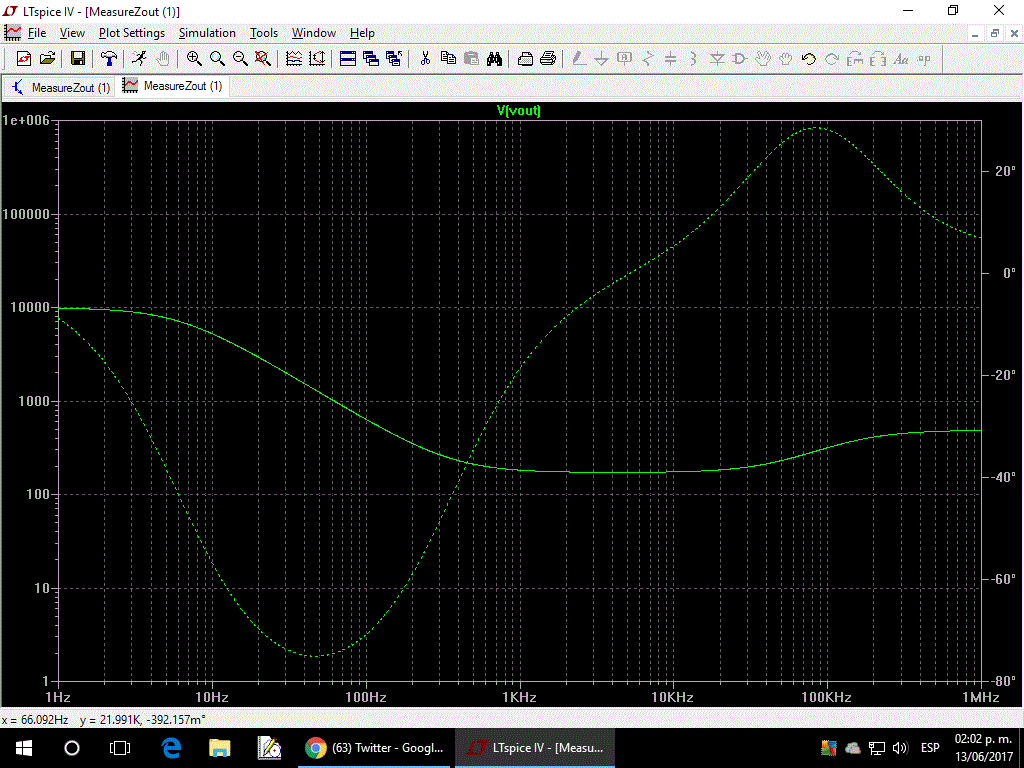Open Task View on taskbar
Viewport: 1024px width, 768px height.
pos(120,748)
